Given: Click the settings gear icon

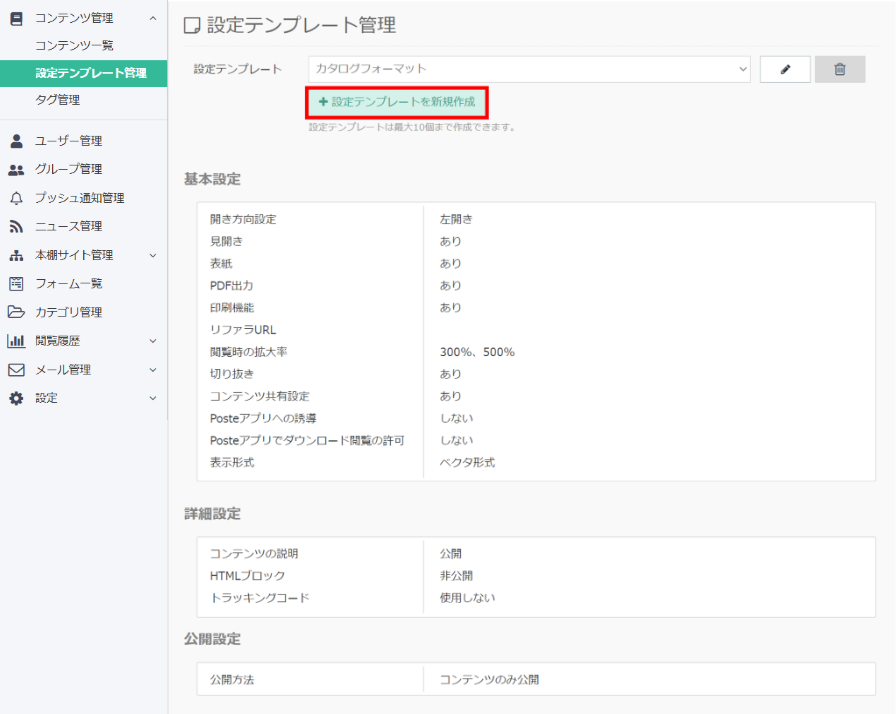Looking at the screenshot, I should pyautogui.click(x=16, y=398).
